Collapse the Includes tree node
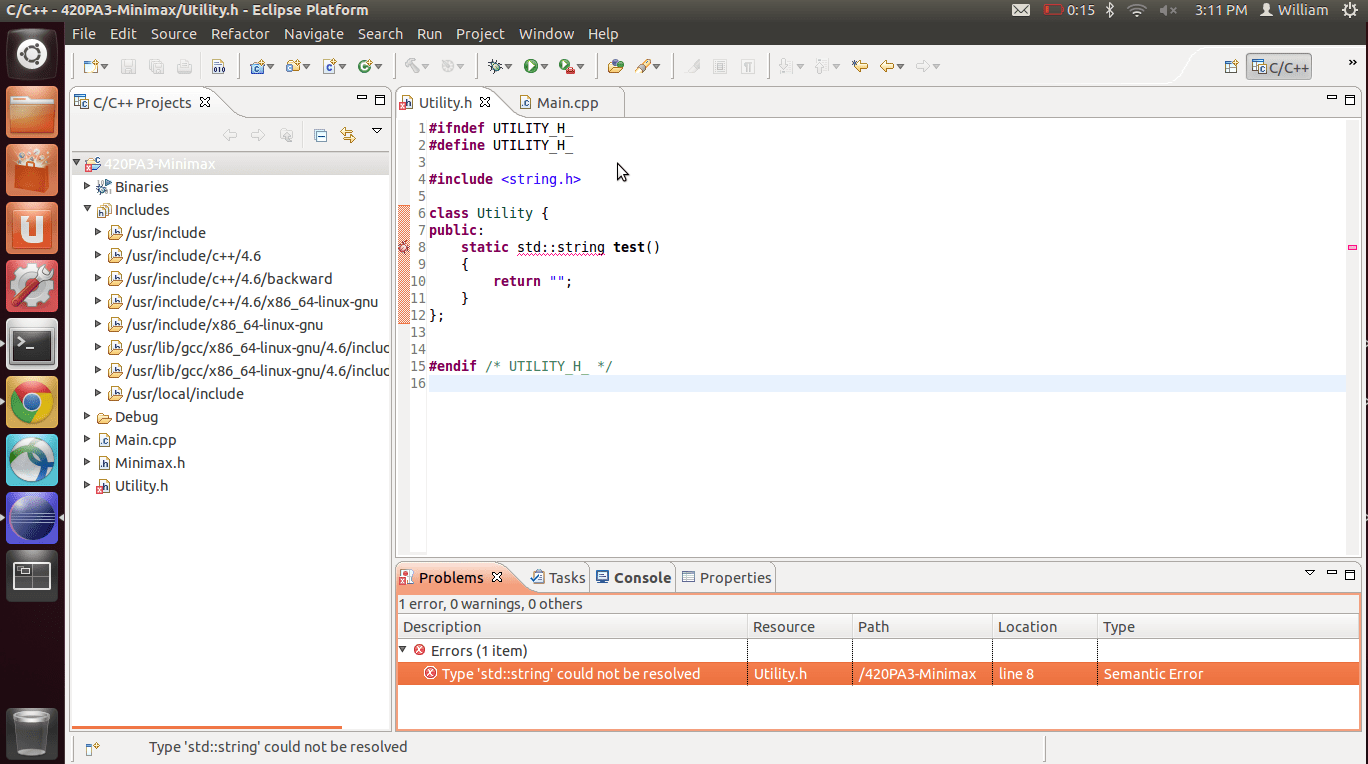The height and width of the screenshot is (764, 1368). (88, 209)
